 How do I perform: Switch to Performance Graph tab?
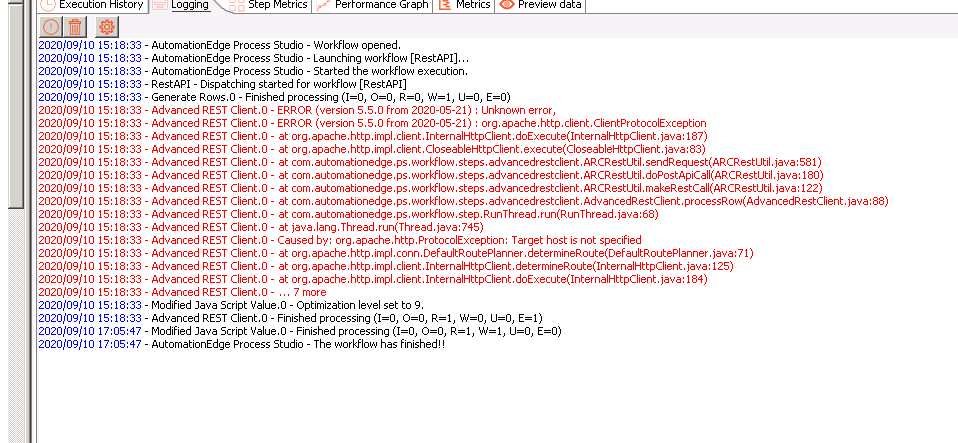[373, 5]
